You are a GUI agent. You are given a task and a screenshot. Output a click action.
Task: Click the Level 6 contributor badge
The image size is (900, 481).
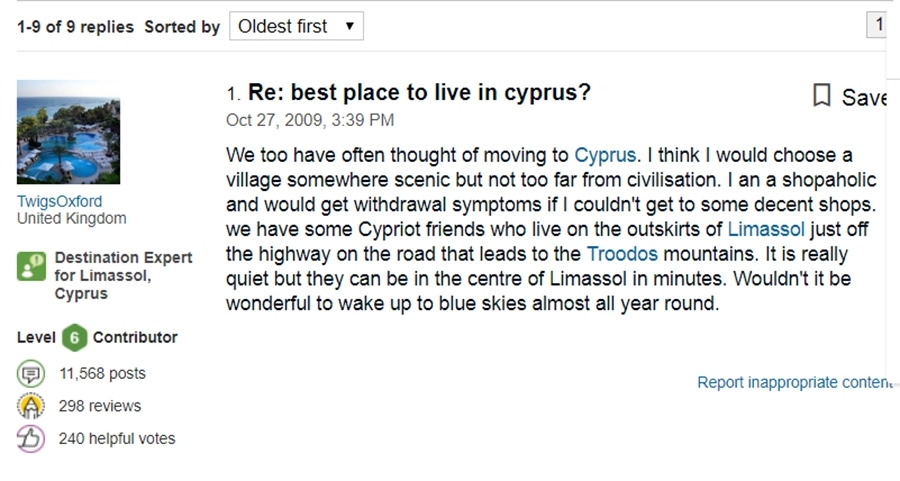pos(75,338)
